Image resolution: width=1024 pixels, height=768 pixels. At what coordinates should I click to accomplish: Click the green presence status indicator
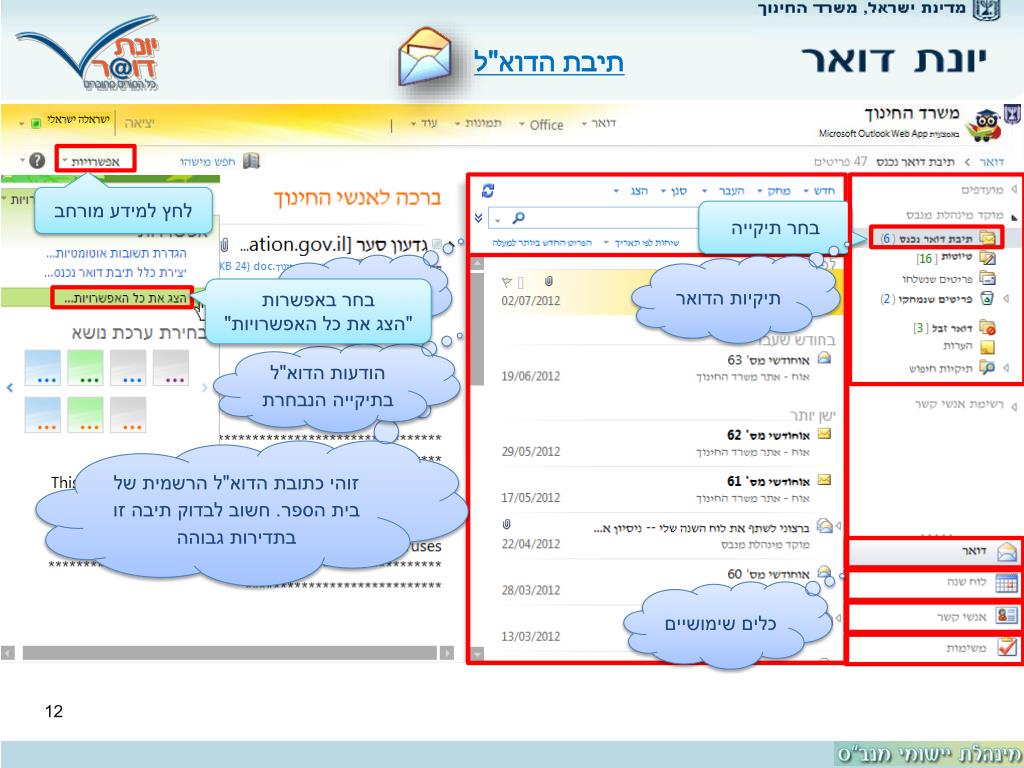pos(36,123)
